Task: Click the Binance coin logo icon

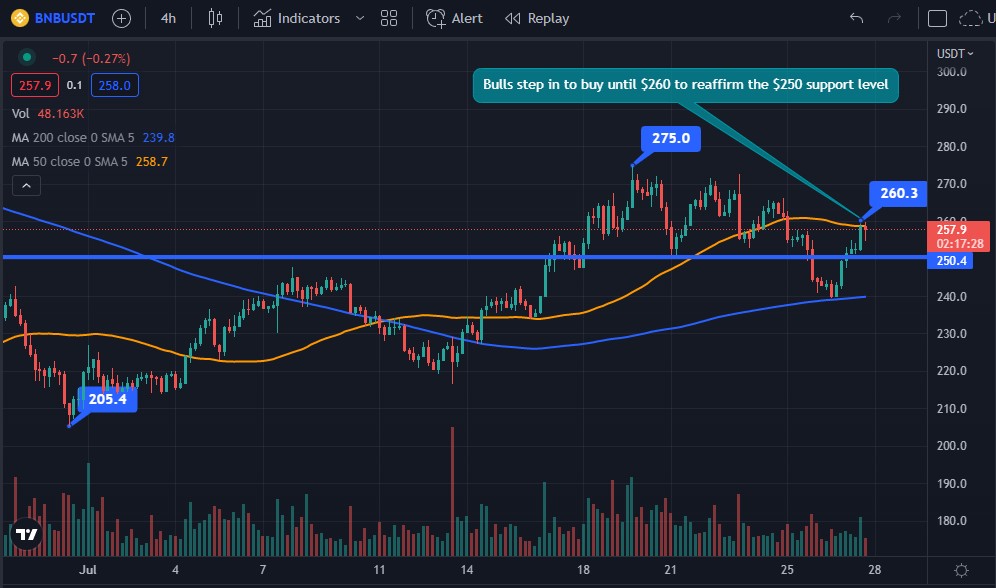Action: [x=20, y=18]
